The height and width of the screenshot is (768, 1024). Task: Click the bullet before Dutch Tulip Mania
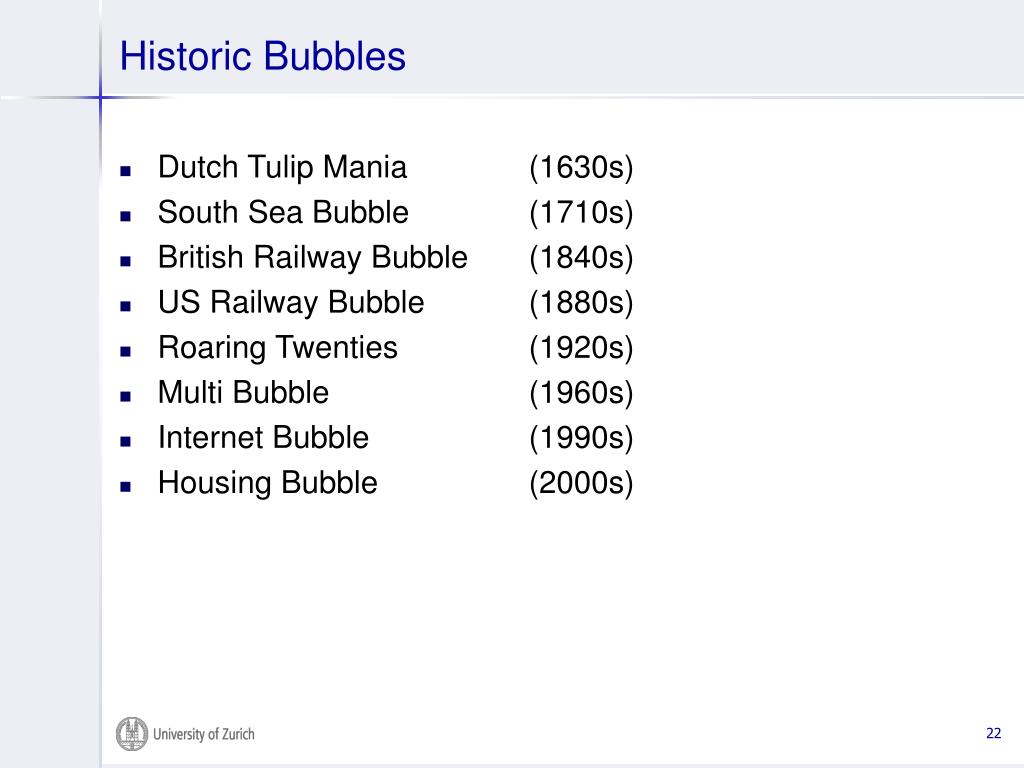tap(125, 171)
